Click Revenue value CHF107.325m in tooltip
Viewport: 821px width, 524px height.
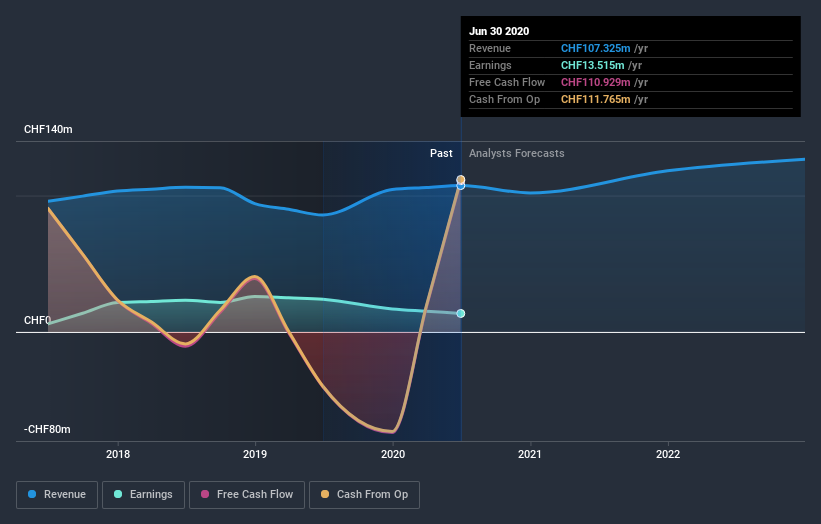click(595, 48)
